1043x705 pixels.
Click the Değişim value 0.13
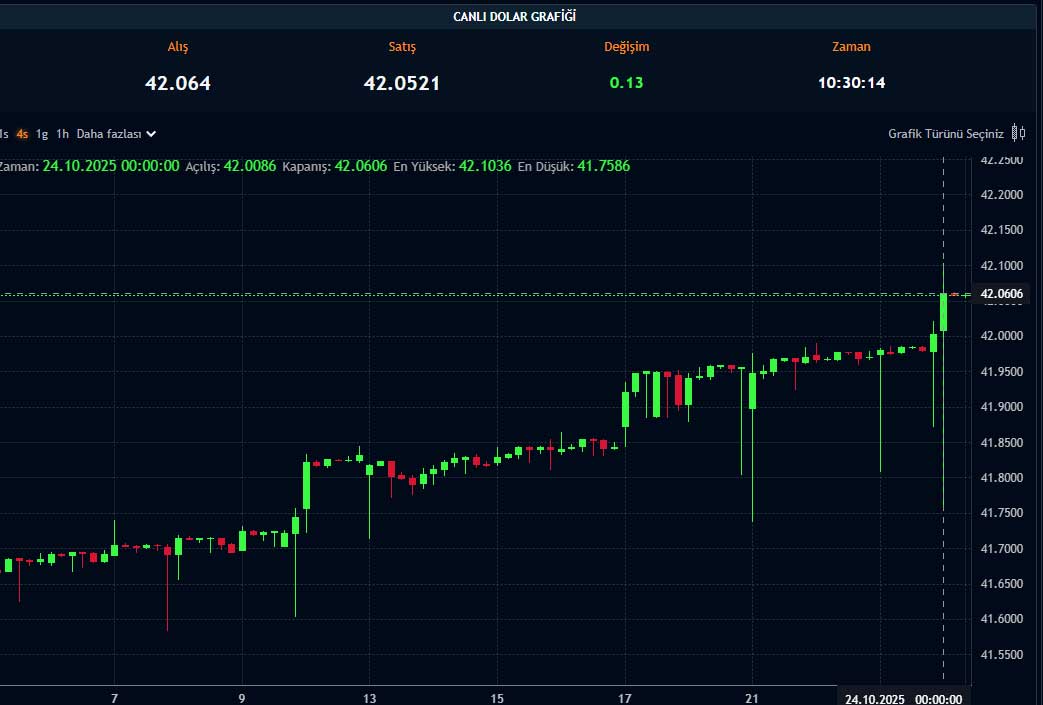(x=626, y=83)
